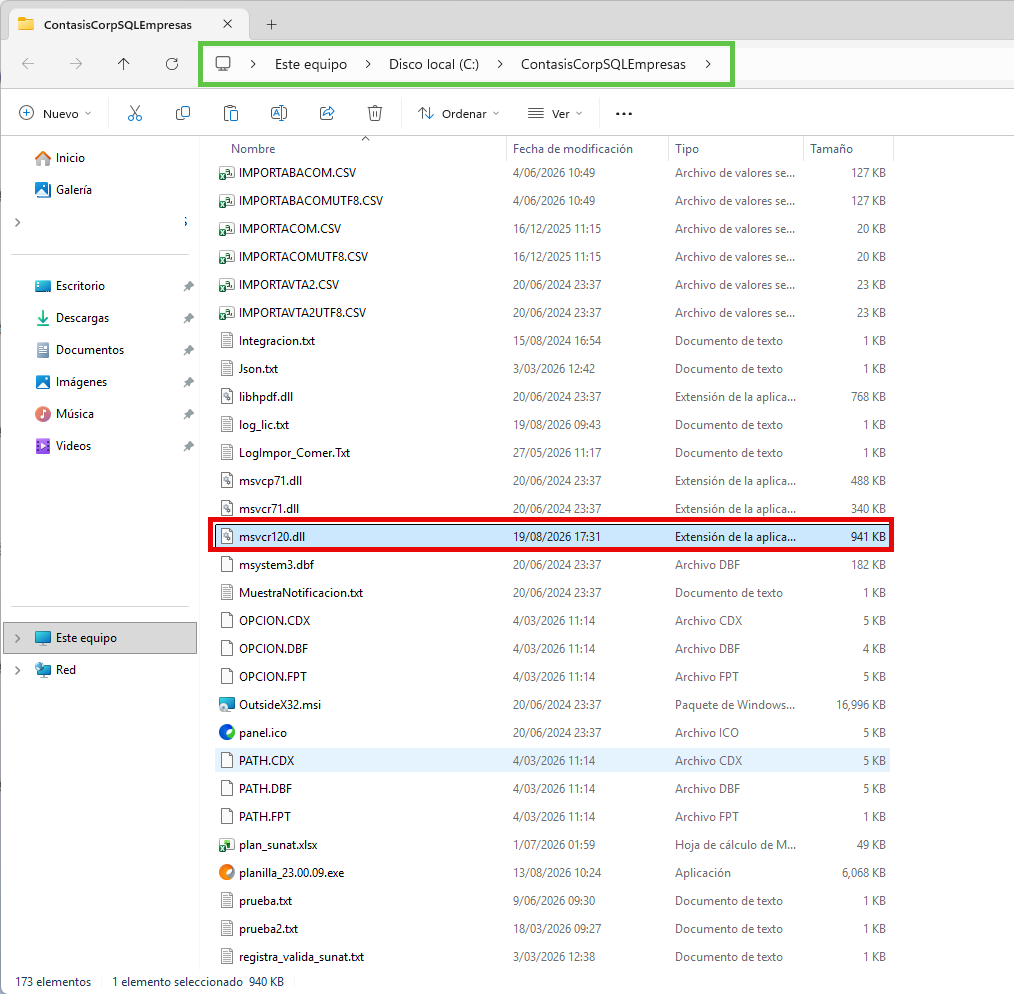Open Música in the sidebar
This screenshot has width=1014, height=994.
click(x=74, y=414)
